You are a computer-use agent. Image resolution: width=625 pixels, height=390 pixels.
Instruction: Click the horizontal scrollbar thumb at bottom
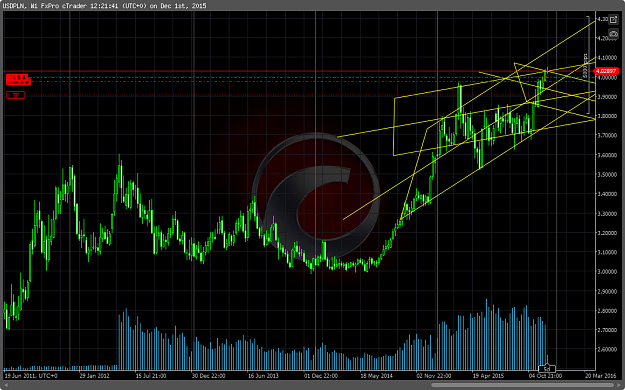522,385
